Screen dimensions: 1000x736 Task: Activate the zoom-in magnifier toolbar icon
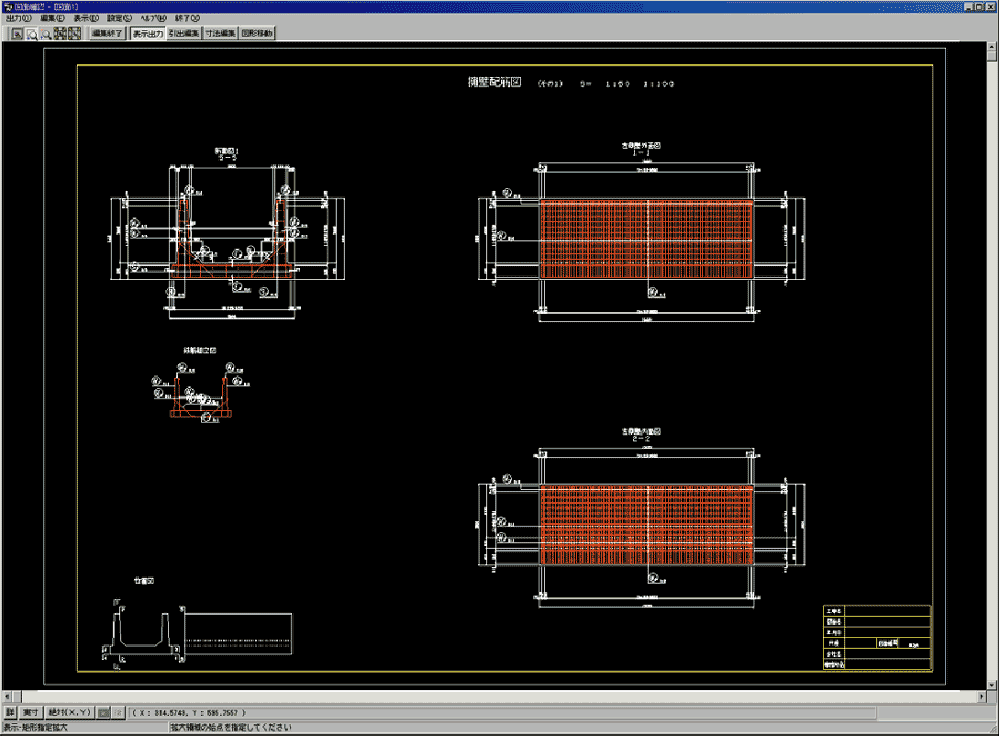pos(32,34)
